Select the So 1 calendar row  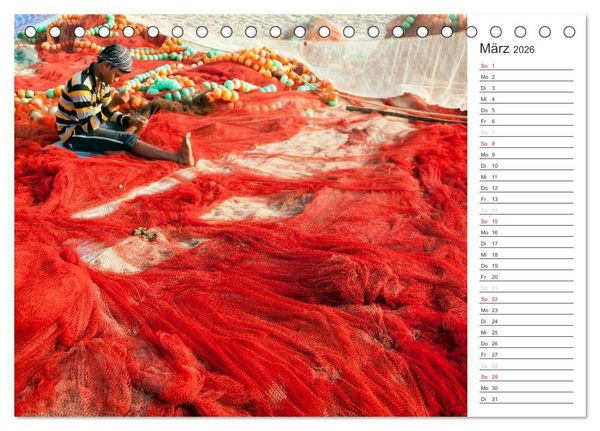(x=527, y=66)
